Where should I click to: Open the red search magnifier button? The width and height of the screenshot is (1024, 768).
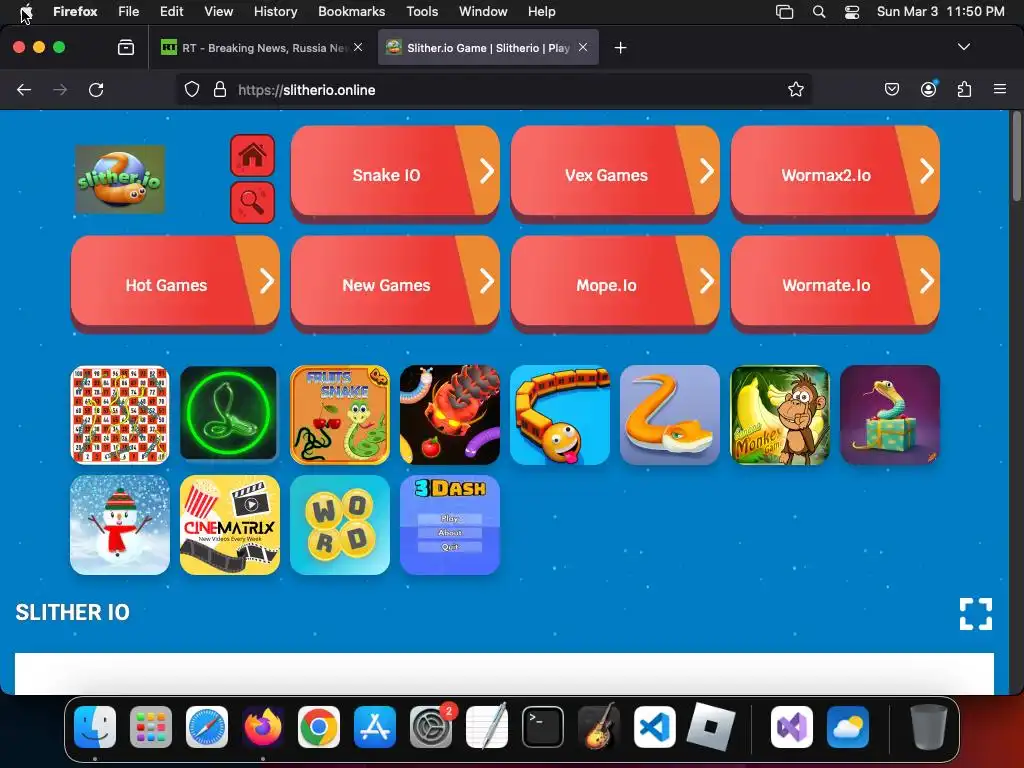[253, 202]
